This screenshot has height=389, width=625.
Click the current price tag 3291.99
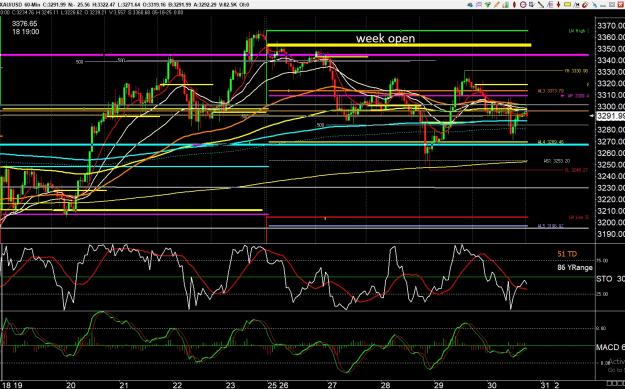[610, 116]
